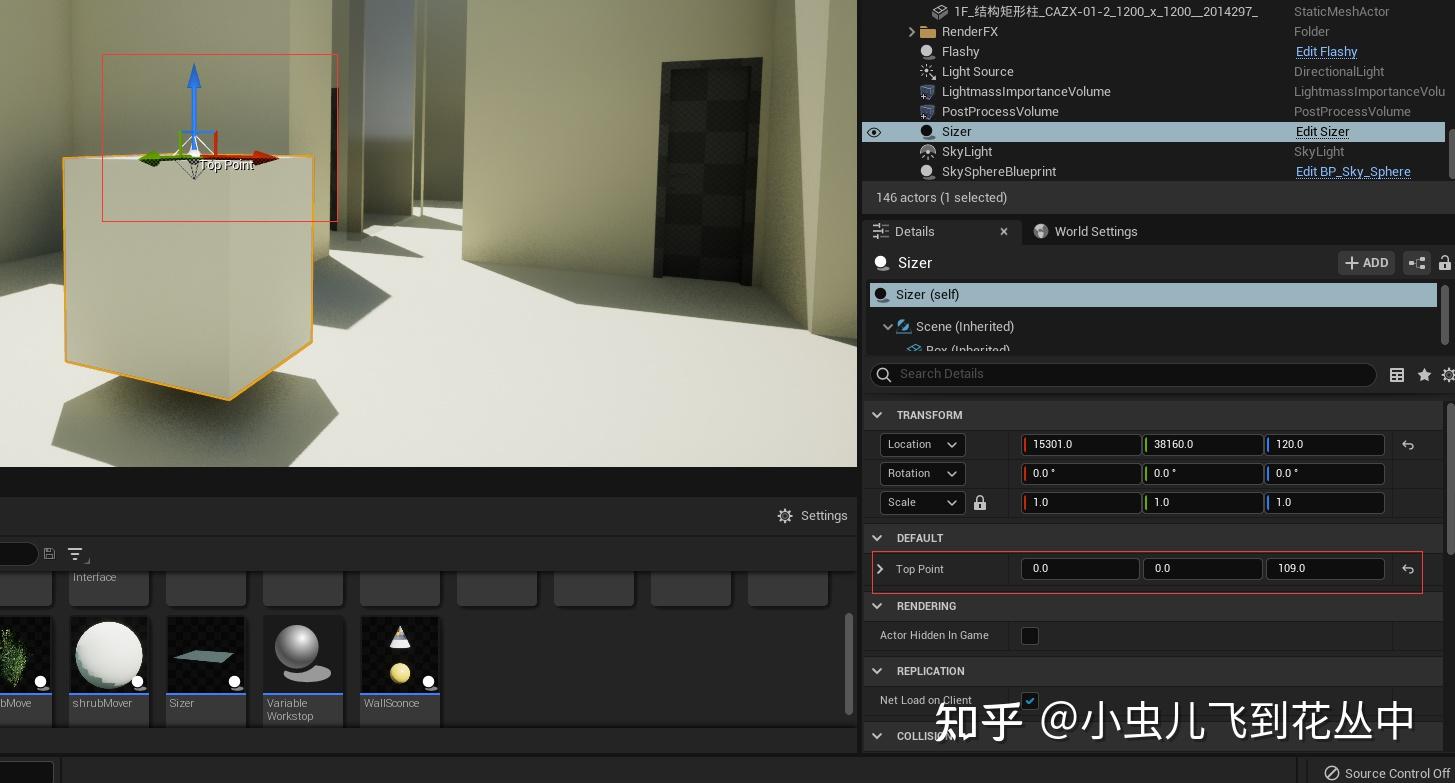Select the Light Source directional light icon

pos(928,71)
